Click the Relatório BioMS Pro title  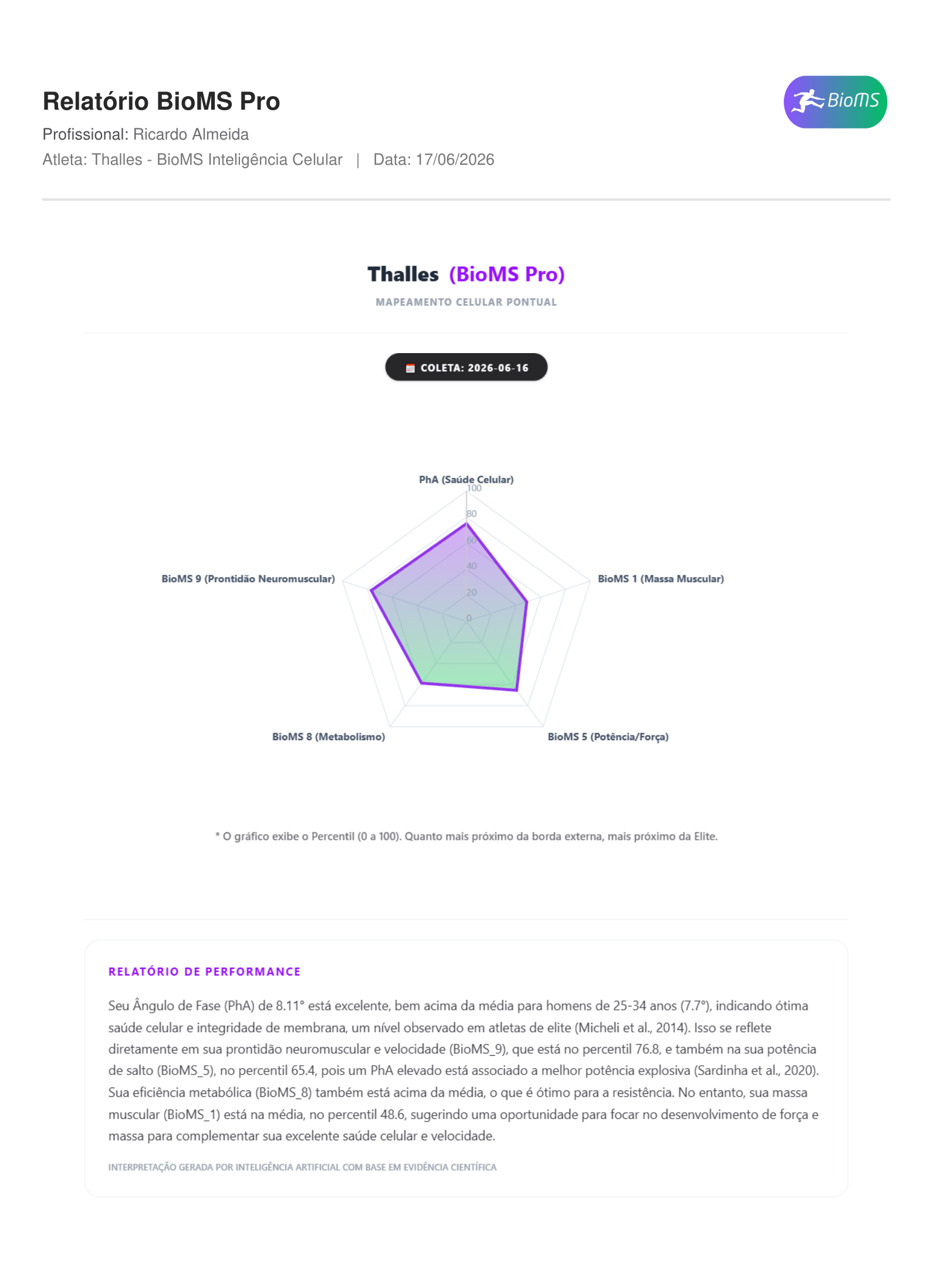[161, 101]
